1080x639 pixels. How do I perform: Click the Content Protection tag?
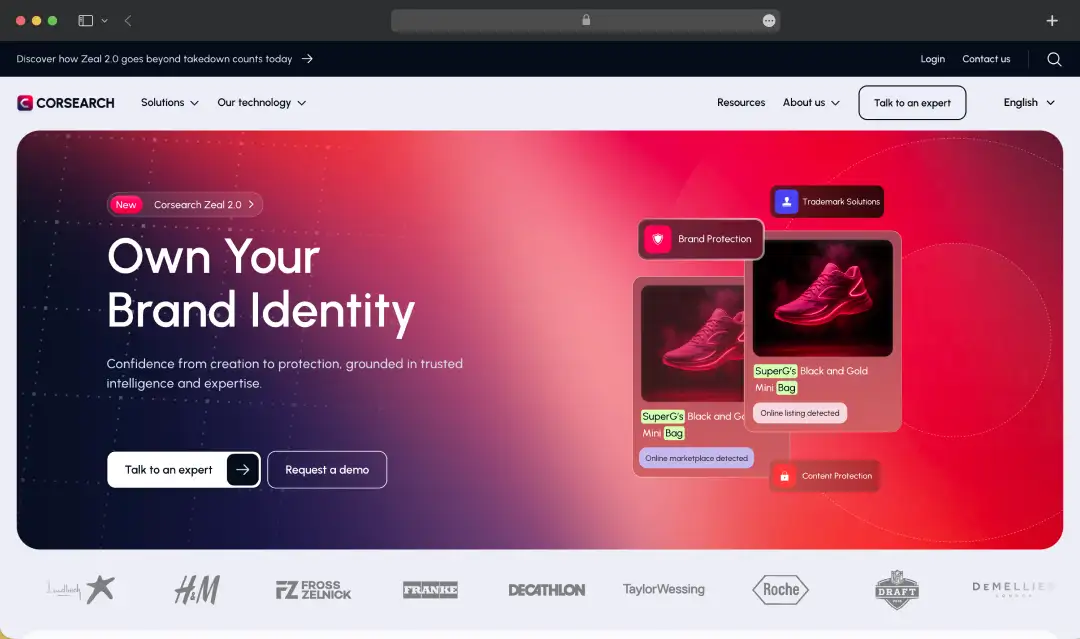coord(824,476)
